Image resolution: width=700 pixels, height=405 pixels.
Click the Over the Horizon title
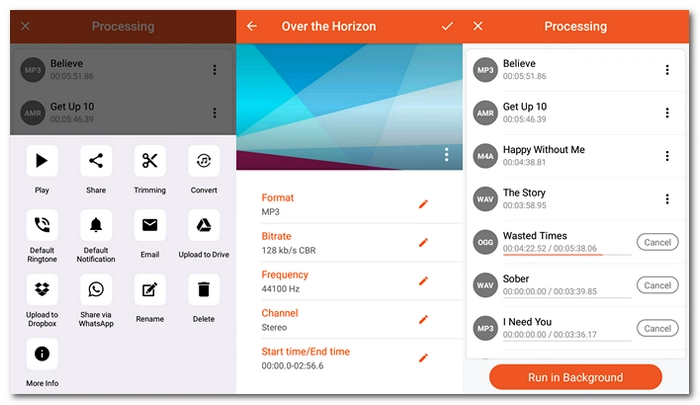point(329,26)
